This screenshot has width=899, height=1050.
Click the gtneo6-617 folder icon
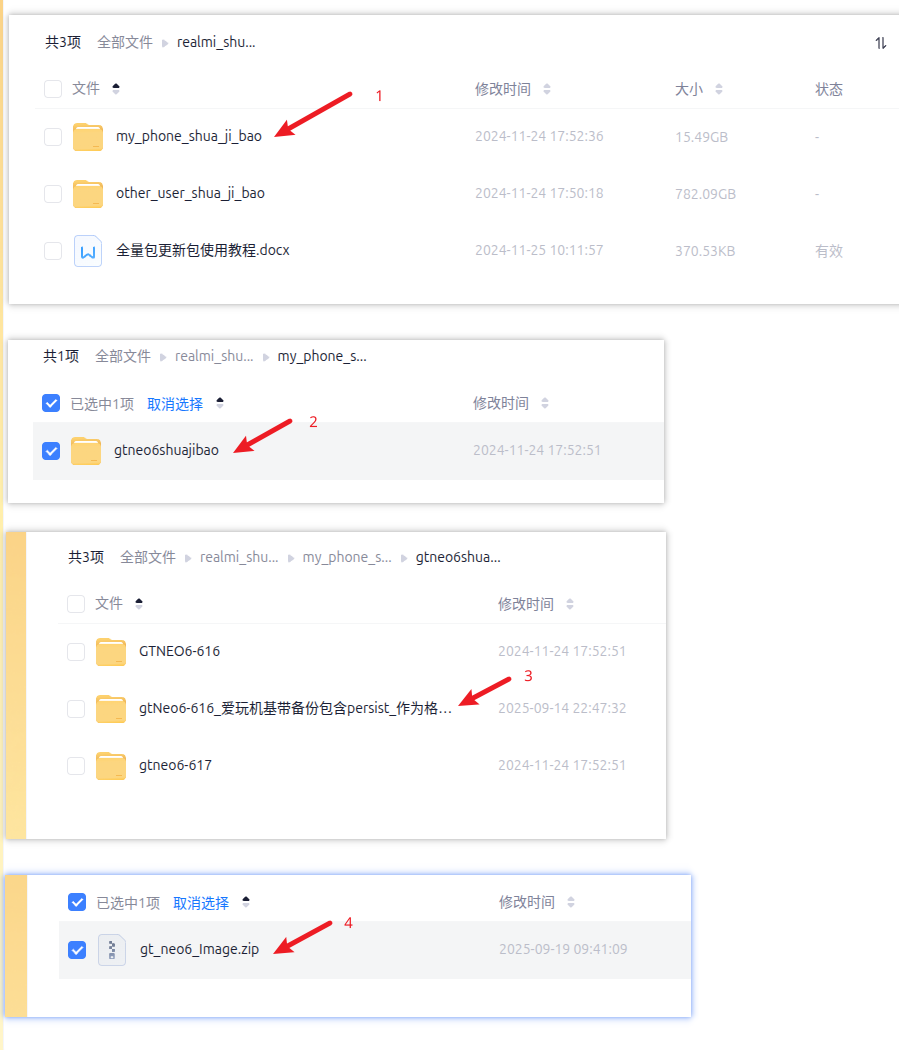coord(110,765)
